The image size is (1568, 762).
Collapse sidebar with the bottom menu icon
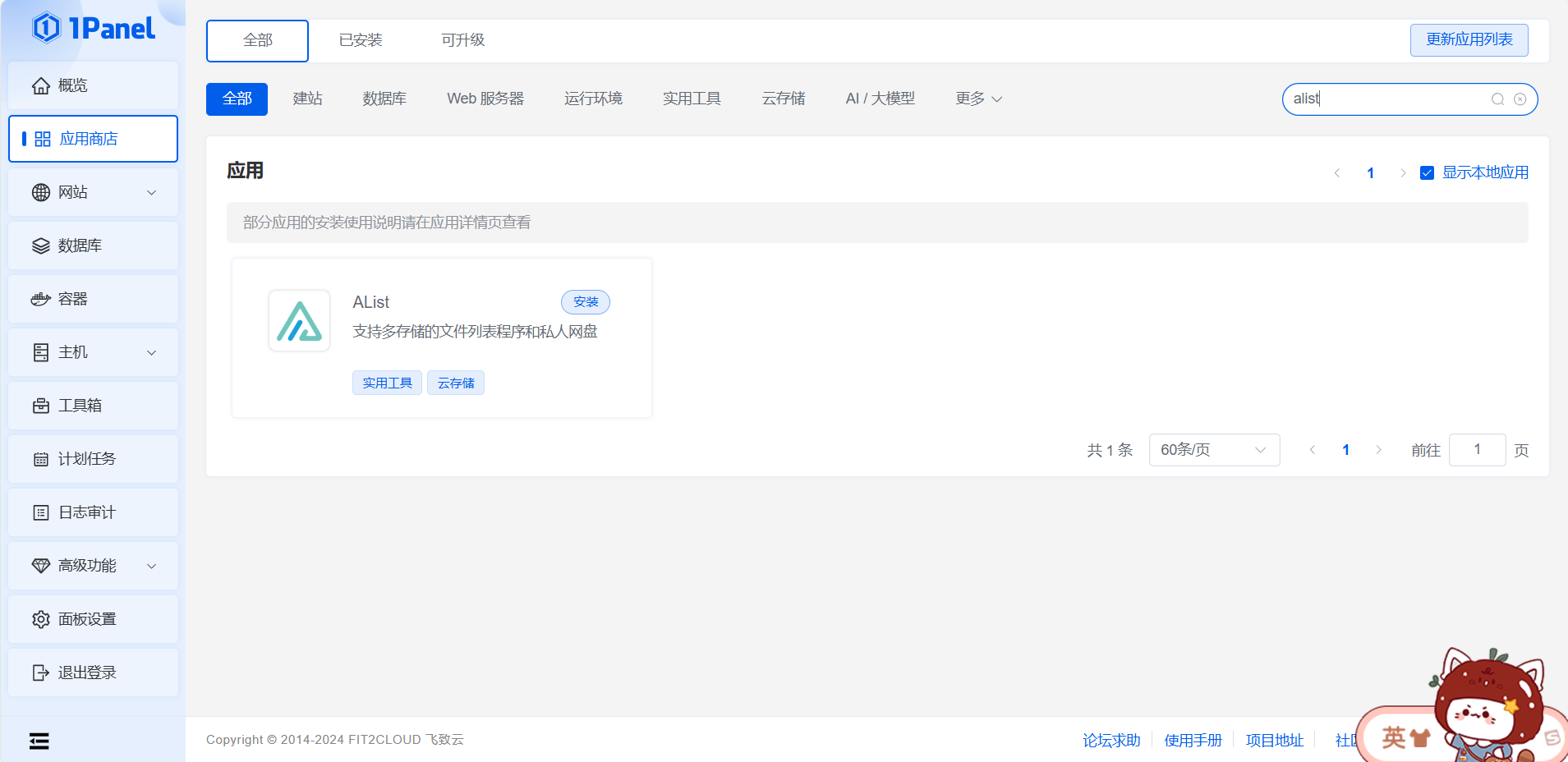(39, 741)
